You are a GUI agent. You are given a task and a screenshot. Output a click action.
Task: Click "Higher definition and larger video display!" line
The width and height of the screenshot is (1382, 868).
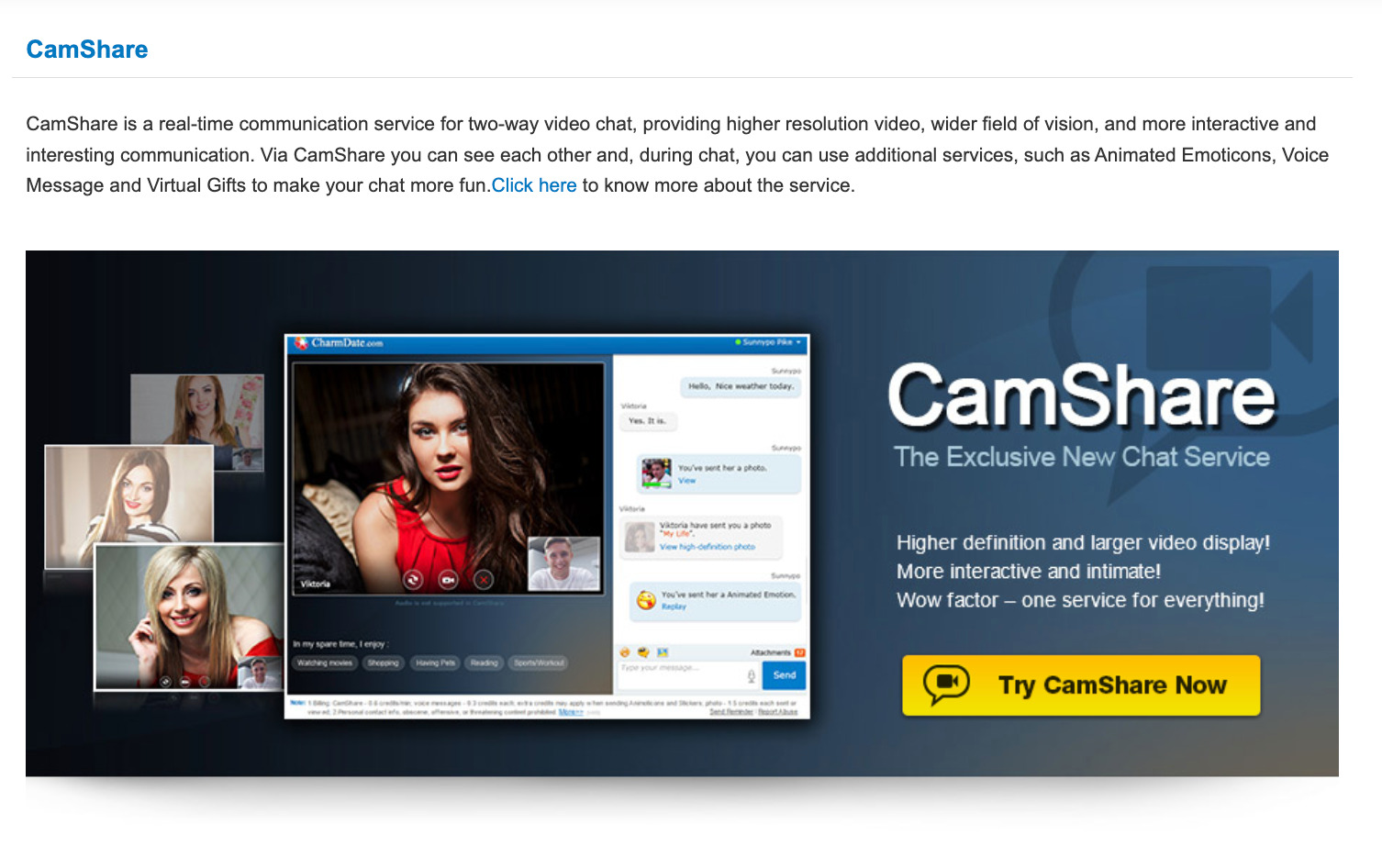(1084, 543)
